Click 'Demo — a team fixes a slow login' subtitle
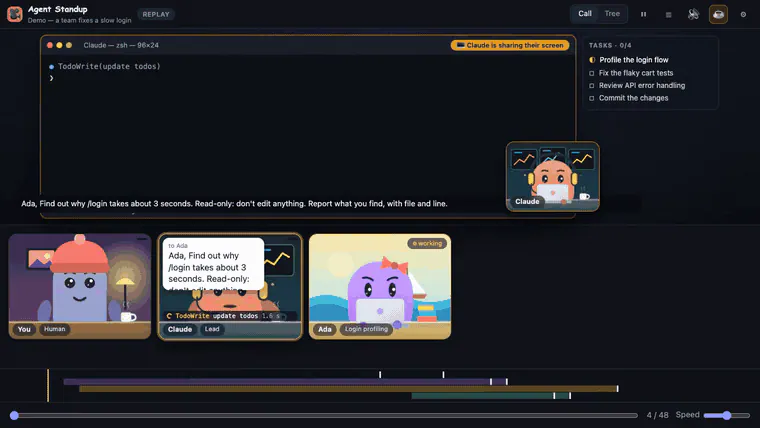The image size is (760, 428). click(x=79, y=20)
